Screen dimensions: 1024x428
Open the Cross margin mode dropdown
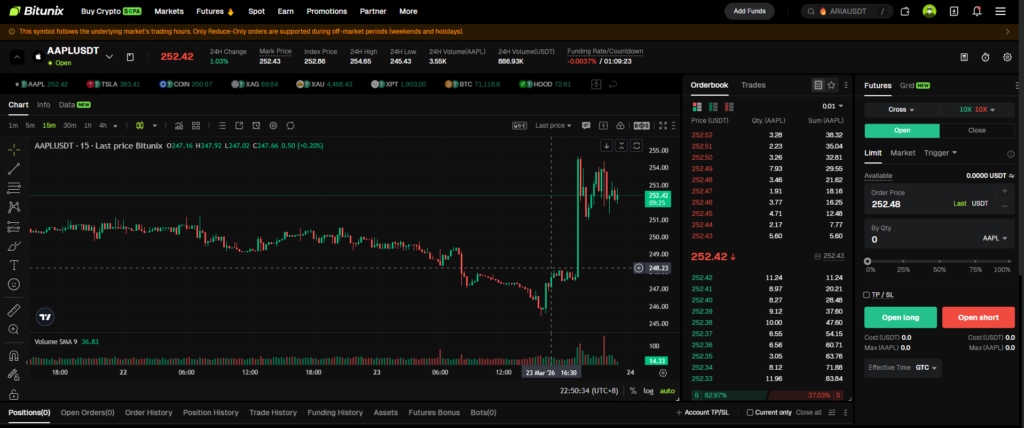pos(901,109)
